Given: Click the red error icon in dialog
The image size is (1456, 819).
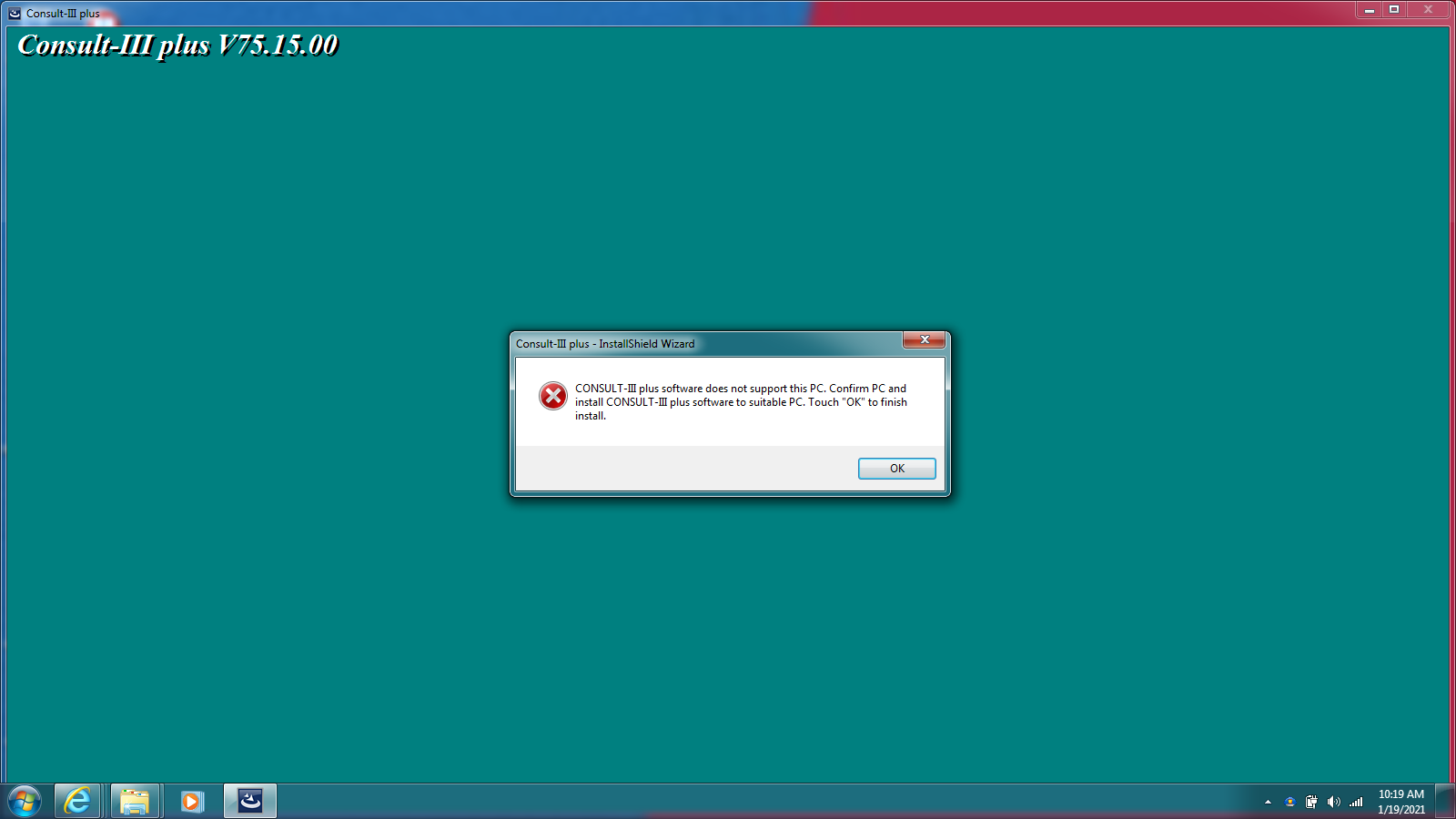Looking at the screenshot, I should (x=553, y=396).
